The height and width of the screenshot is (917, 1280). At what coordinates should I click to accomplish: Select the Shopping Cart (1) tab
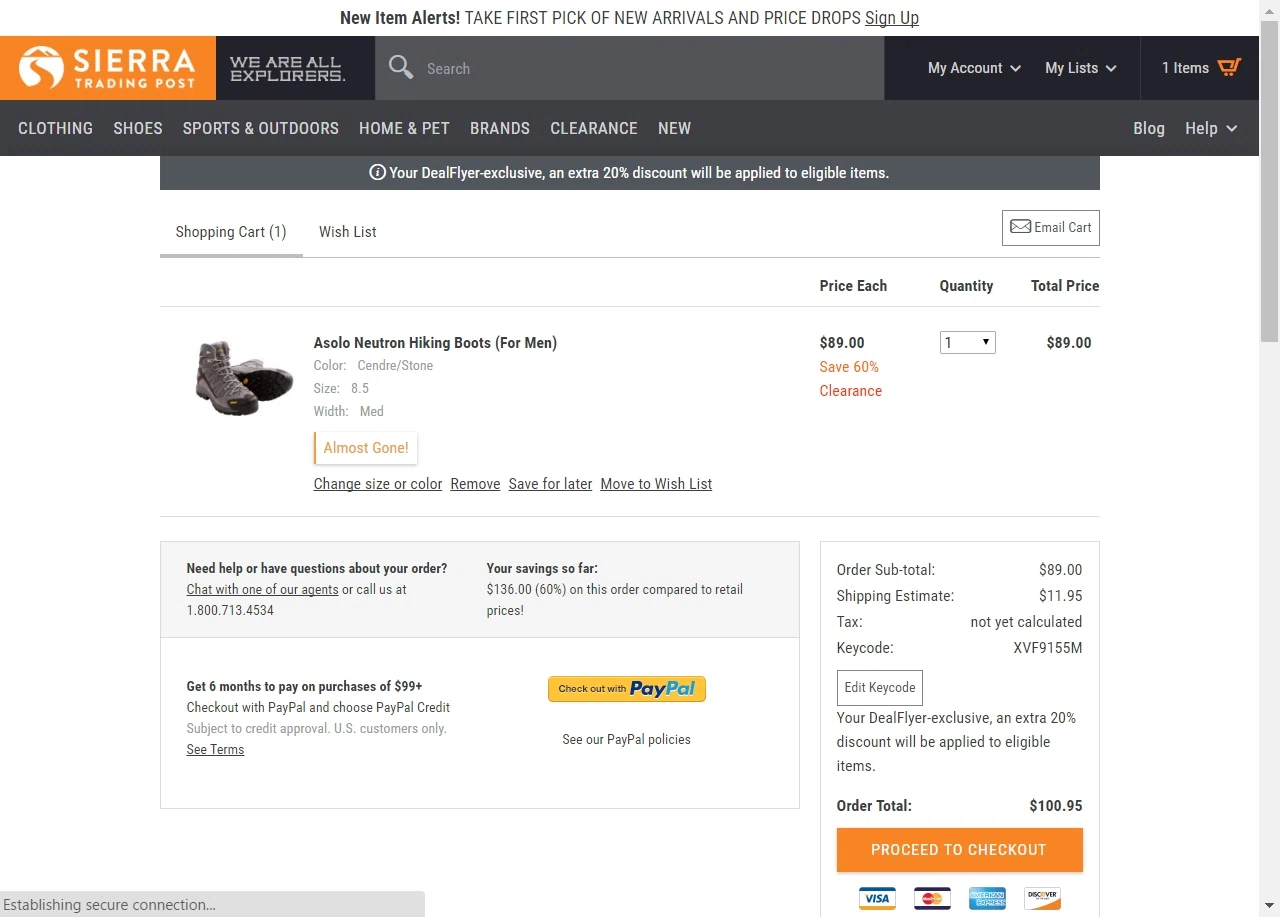click(x=231, y=232)
